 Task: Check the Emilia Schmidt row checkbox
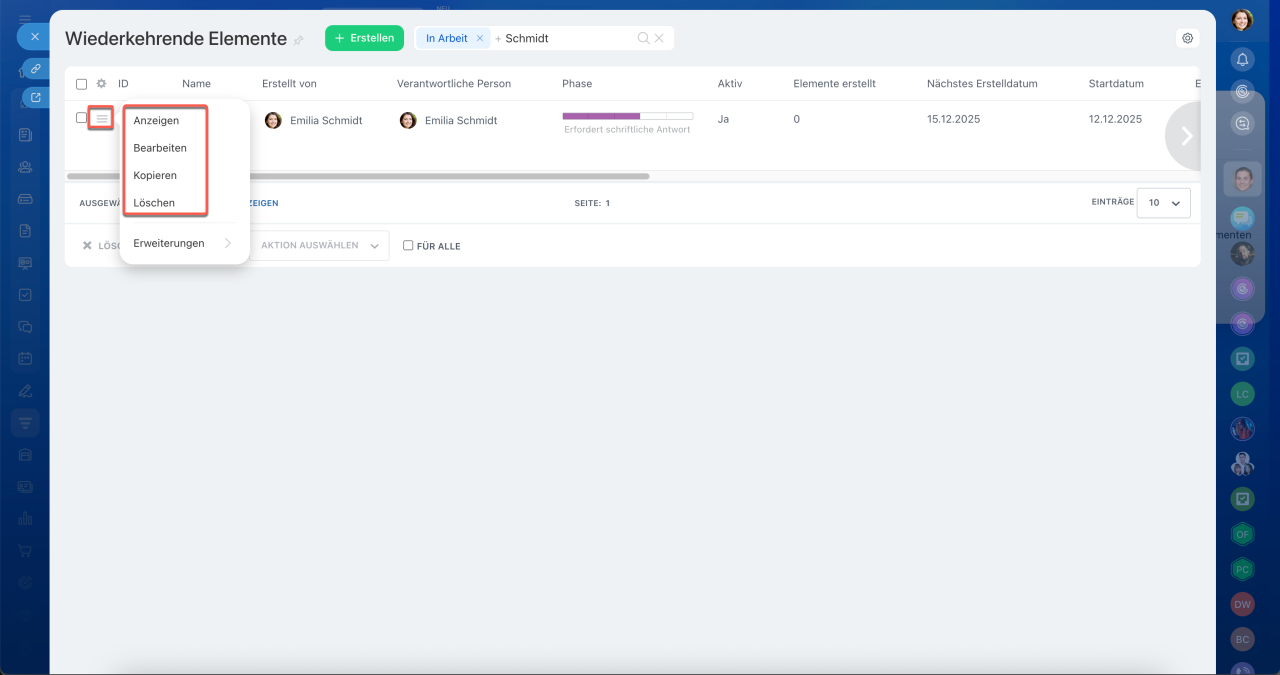(x=82, y=118)
